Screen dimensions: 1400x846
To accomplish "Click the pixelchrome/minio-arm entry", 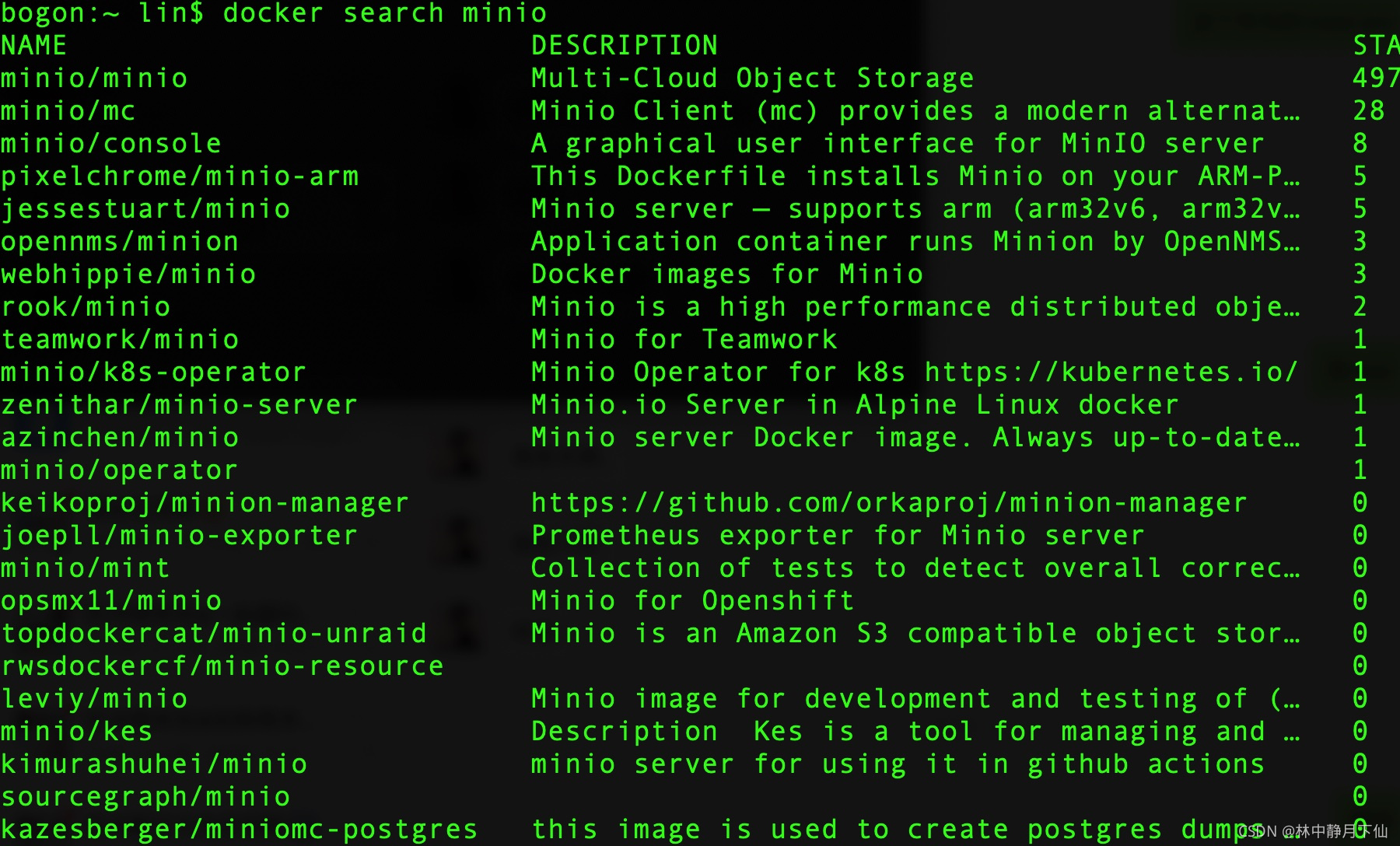I will 180,177.
